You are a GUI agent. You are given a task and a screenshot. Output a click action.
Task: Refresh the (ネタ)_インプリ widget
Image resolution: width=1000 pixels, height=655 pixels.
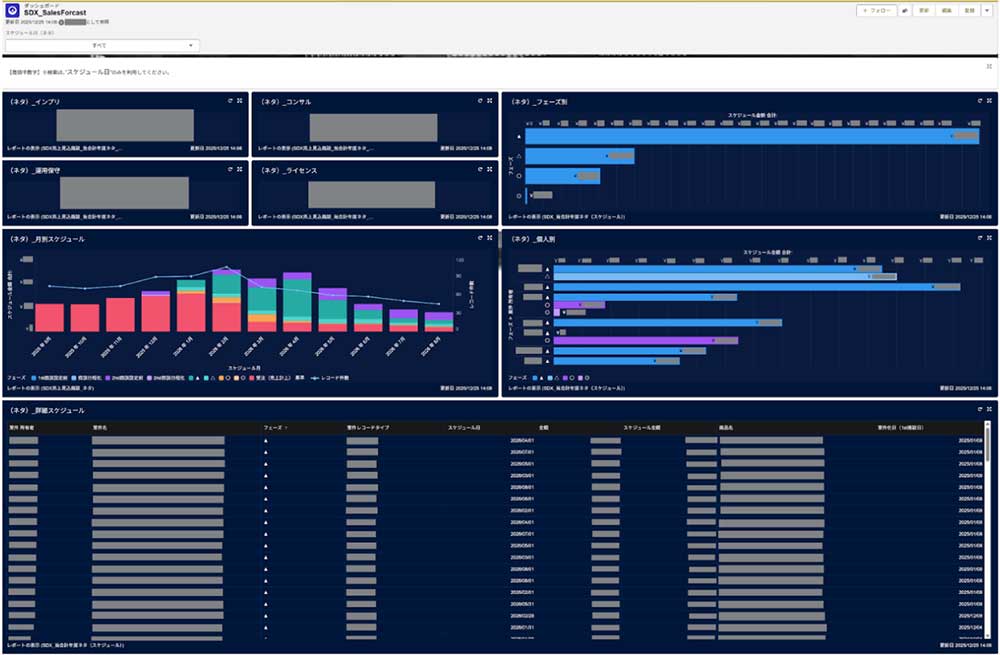(x=228, y=101)
